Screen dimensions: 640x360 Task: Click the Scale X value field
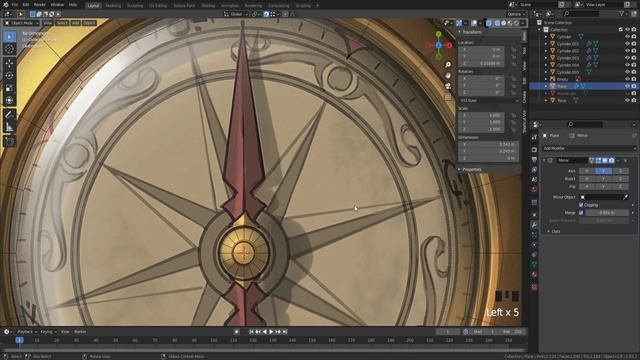point(482,116)
